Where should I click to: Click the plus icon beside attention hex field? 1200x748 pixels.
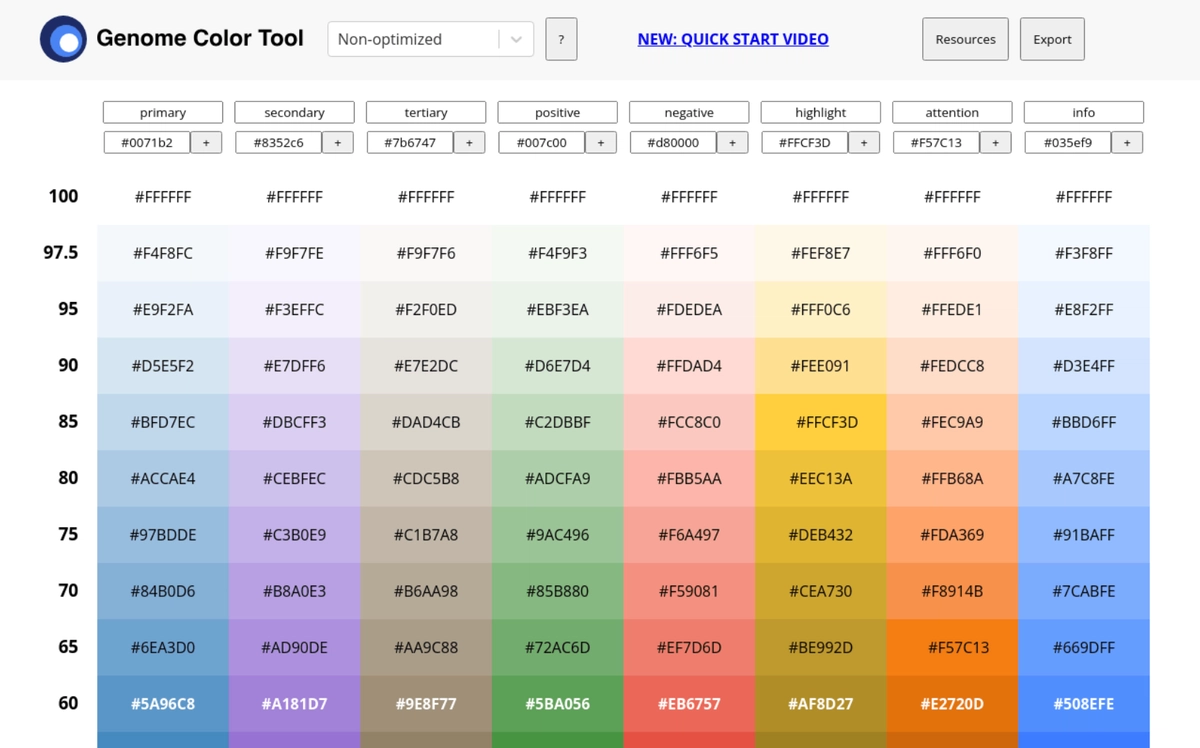tap(996, 142)
